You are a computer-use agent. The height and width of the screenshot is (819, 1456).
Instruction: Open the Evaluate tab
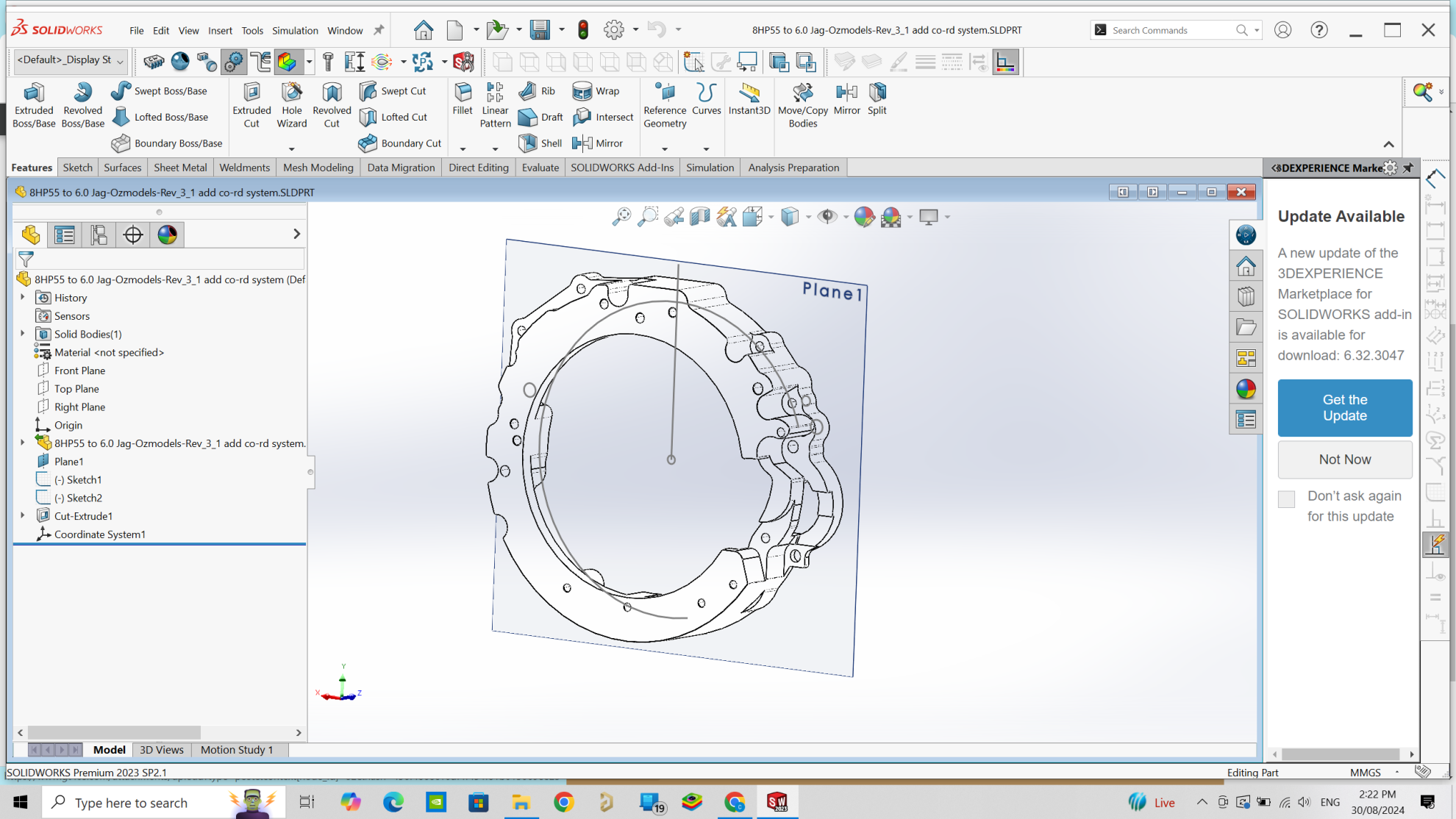click(540, 168)
